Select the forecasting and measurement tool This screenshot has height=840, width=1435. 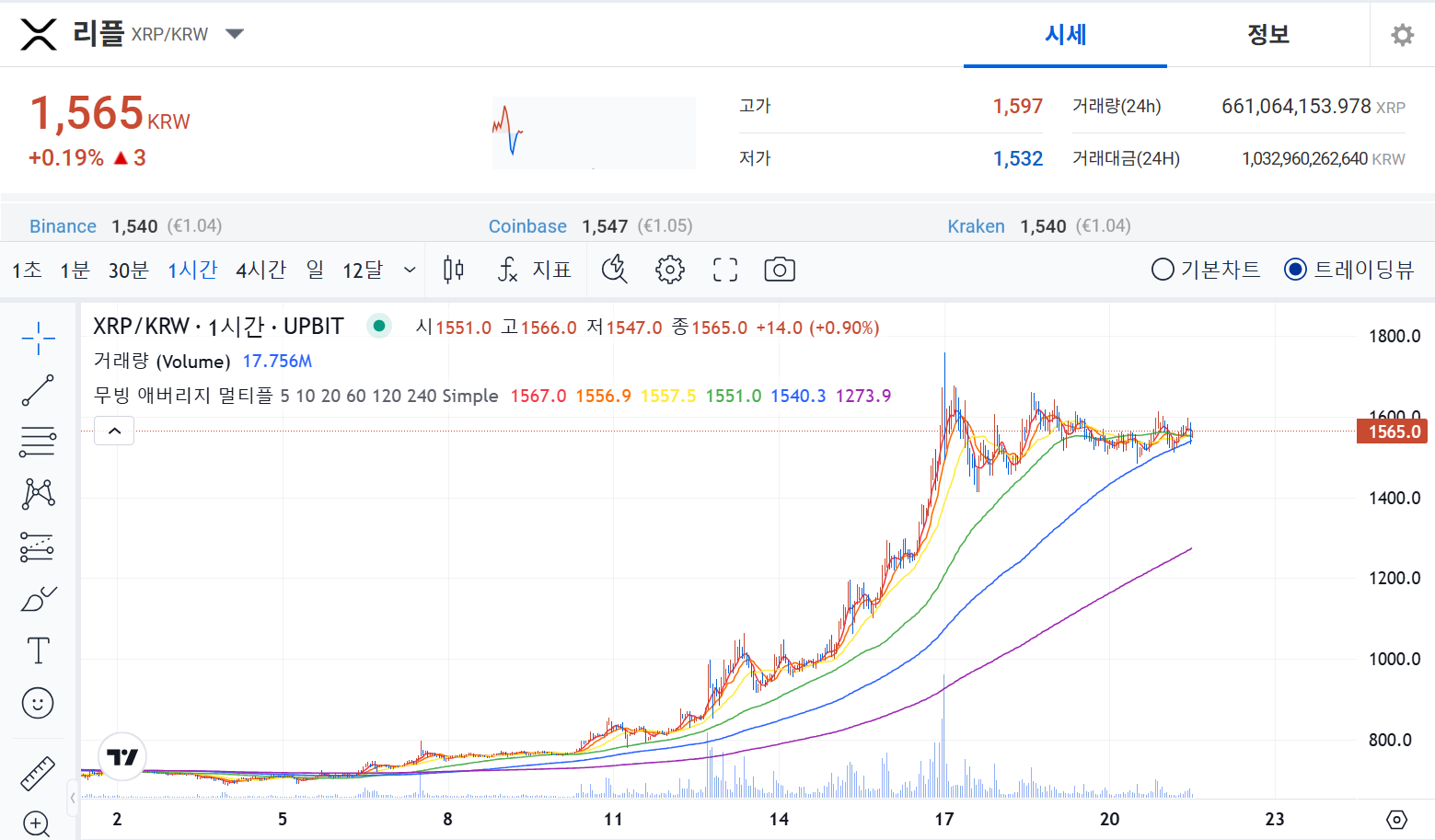(38, 547)
